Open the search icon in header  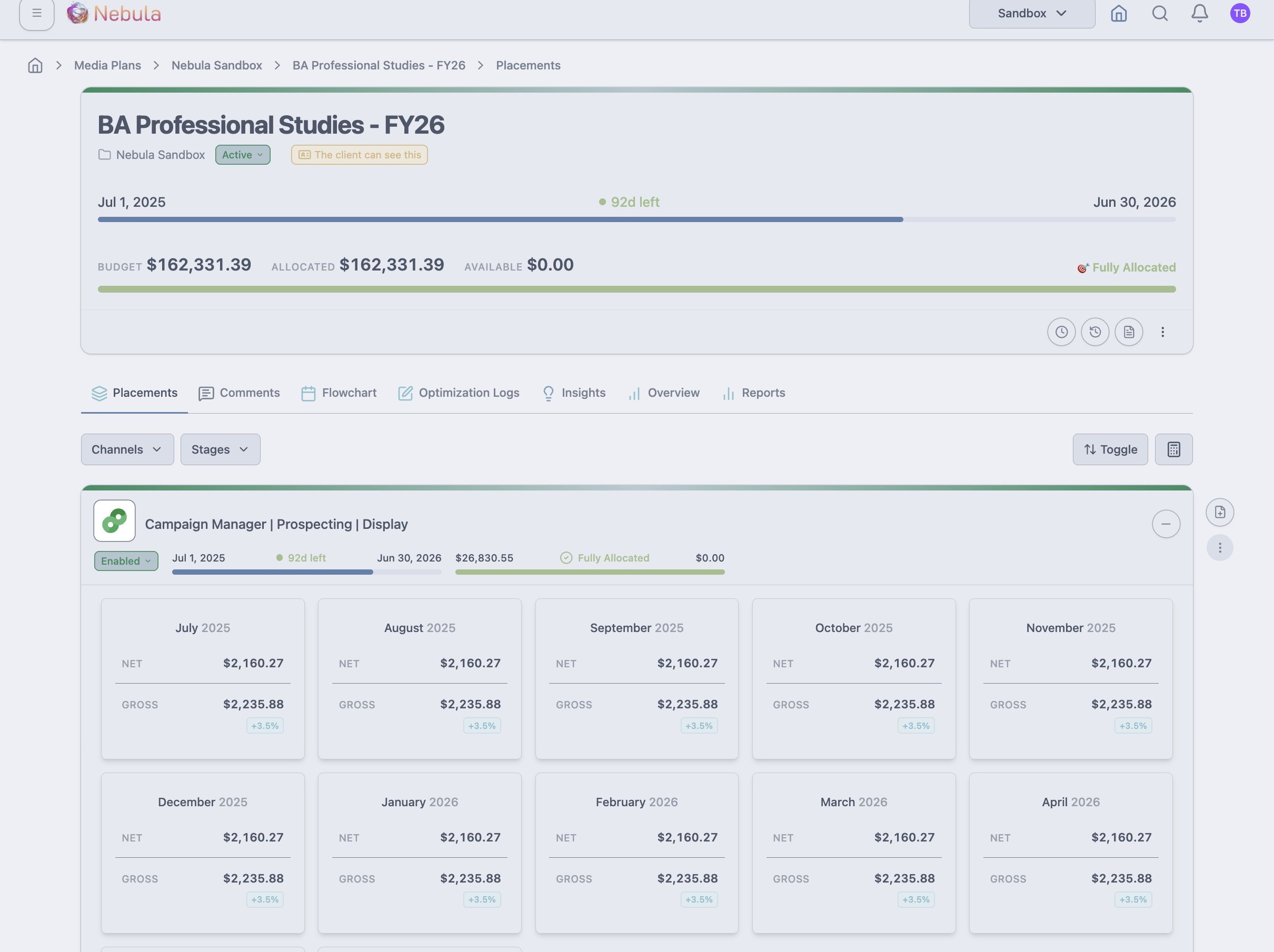[1159, 13]
